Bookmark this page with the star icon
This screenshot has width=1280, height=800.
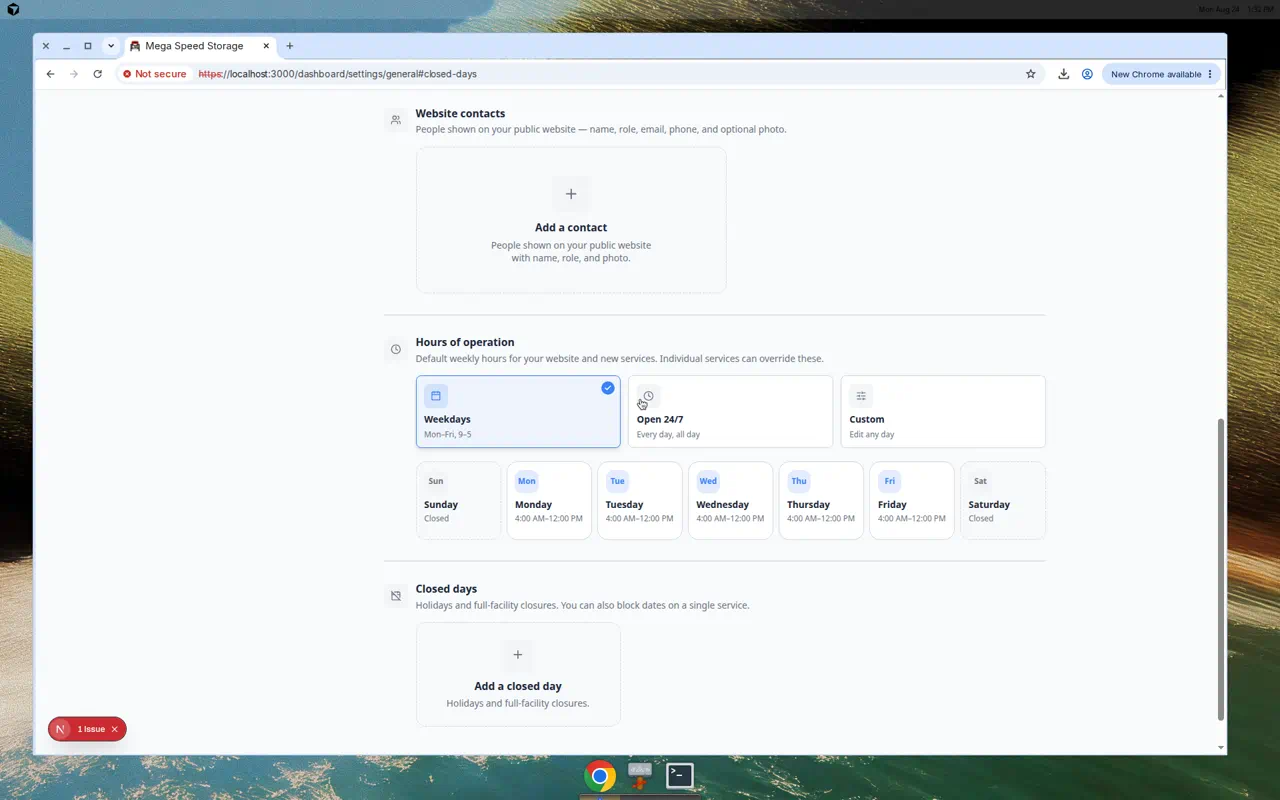point(1031,74)
